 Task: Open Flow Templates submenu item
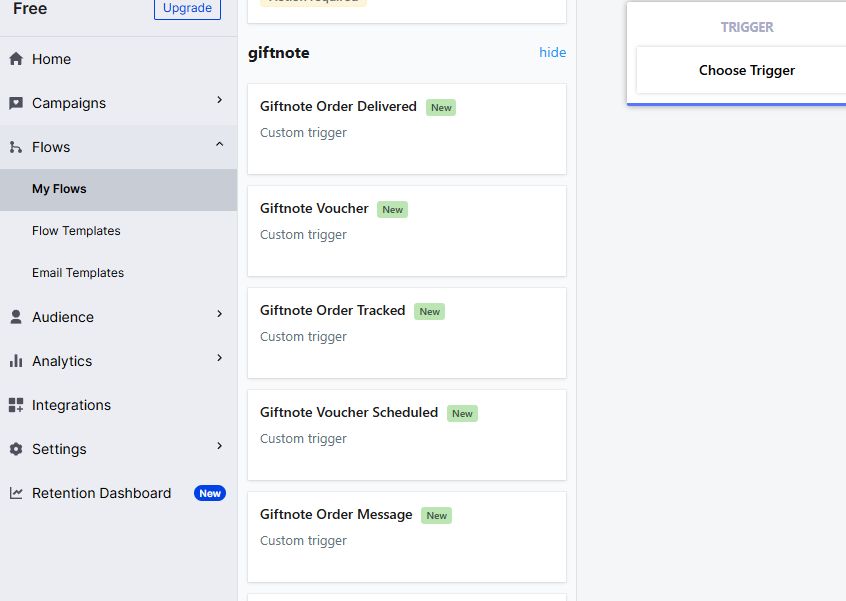tap(118, 231)
